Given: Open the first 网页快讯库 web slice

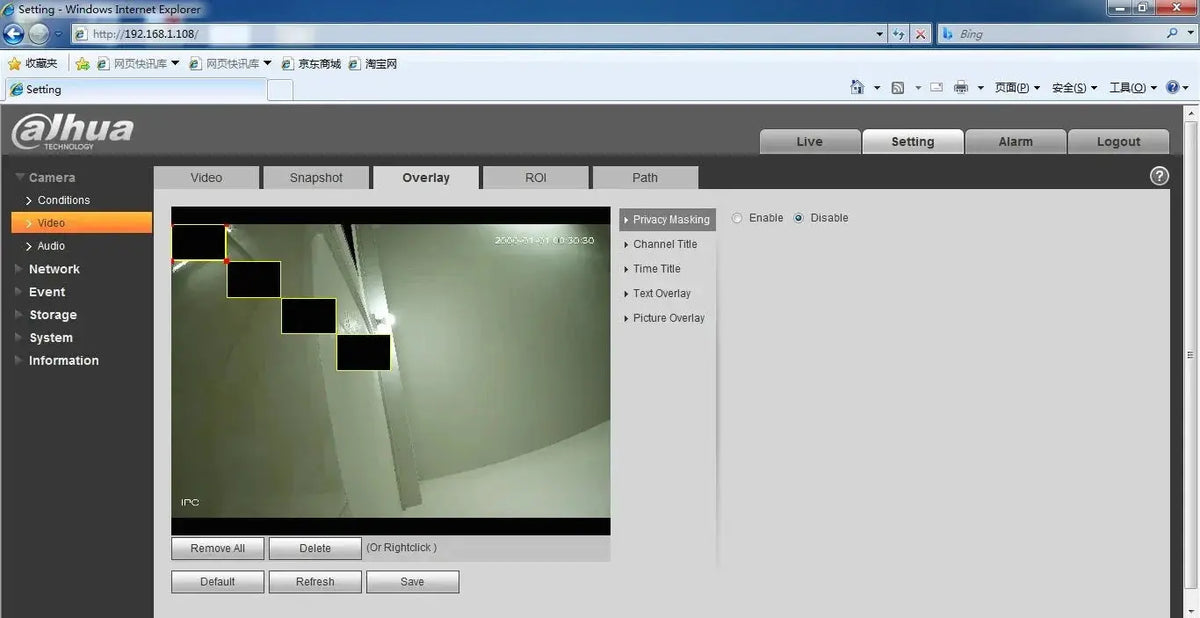Looking at the screenshot, I should click(138, 63).
